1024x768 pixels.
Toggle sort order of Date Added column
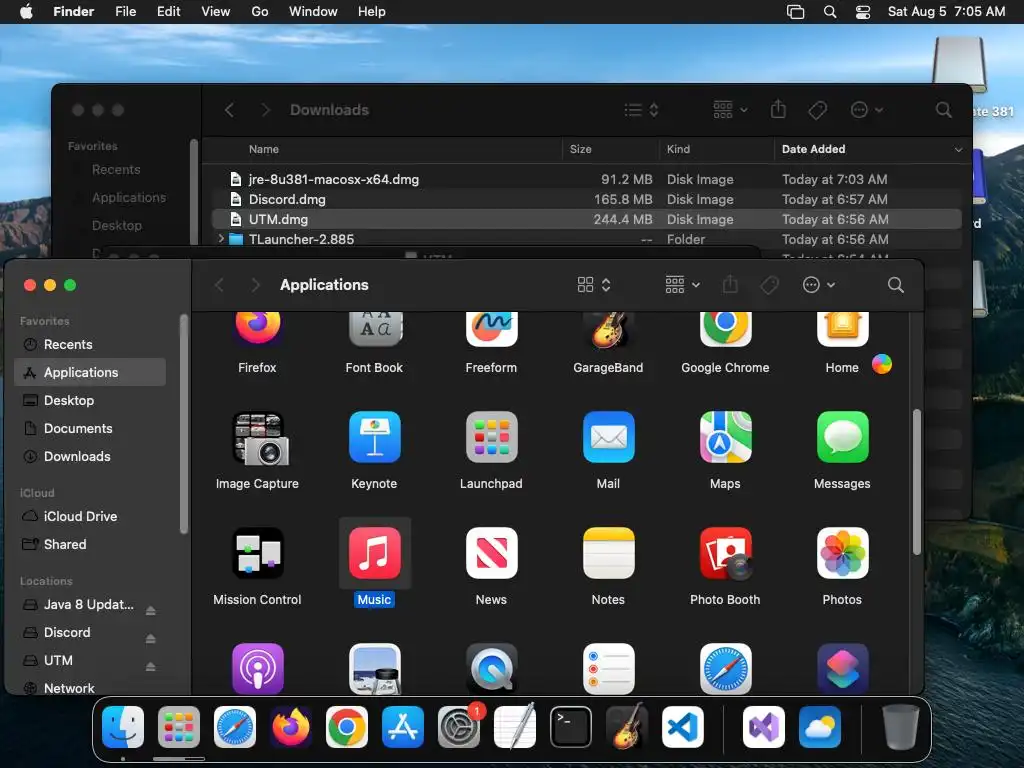(871, 150)
